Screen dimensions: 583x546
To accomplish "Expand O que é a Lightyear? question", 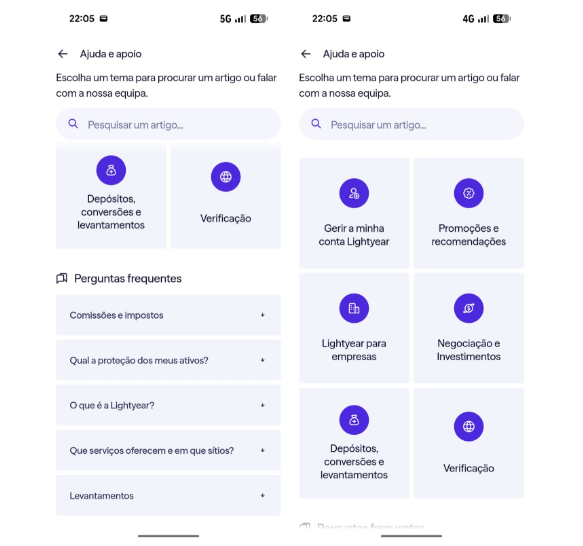I will 168,405.
